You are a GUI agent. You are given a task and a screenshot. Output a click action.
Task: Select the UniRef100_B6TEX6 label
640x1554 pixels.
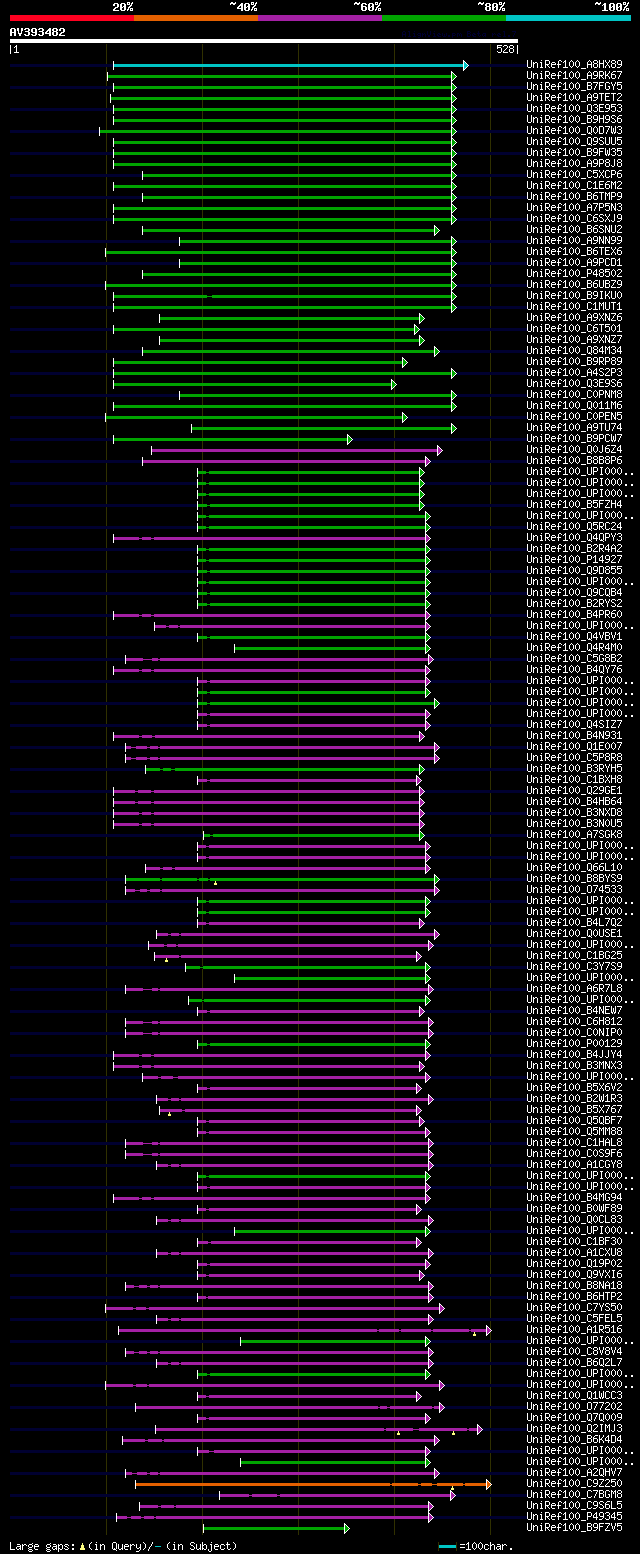[x=574, y=252]
